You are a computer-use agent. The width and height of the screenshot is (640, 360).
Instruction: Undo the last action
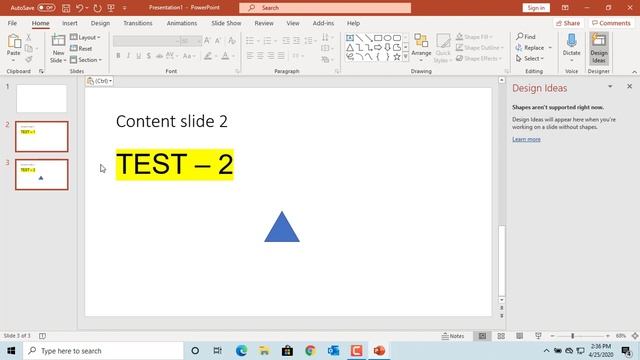[80, 8]
